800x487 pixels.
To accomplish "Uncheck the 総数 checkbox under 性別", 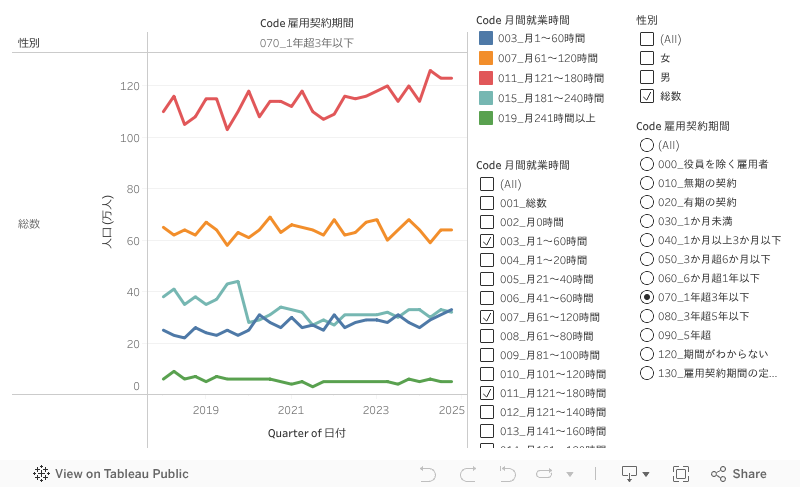I will click(x=646, y=96).
